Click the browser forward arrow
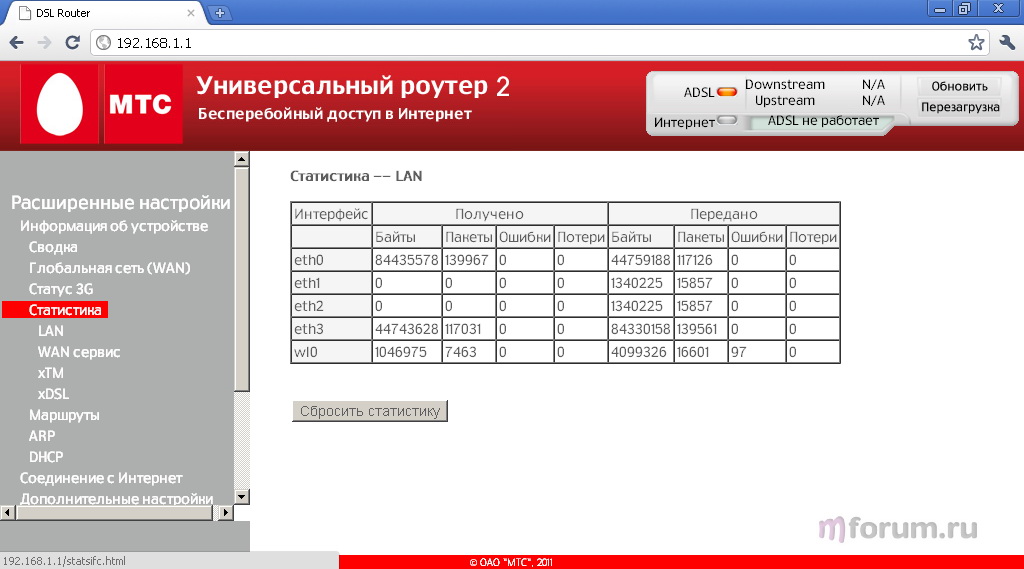This screenshot has height=569, width=1024. [x=44, y=43]
